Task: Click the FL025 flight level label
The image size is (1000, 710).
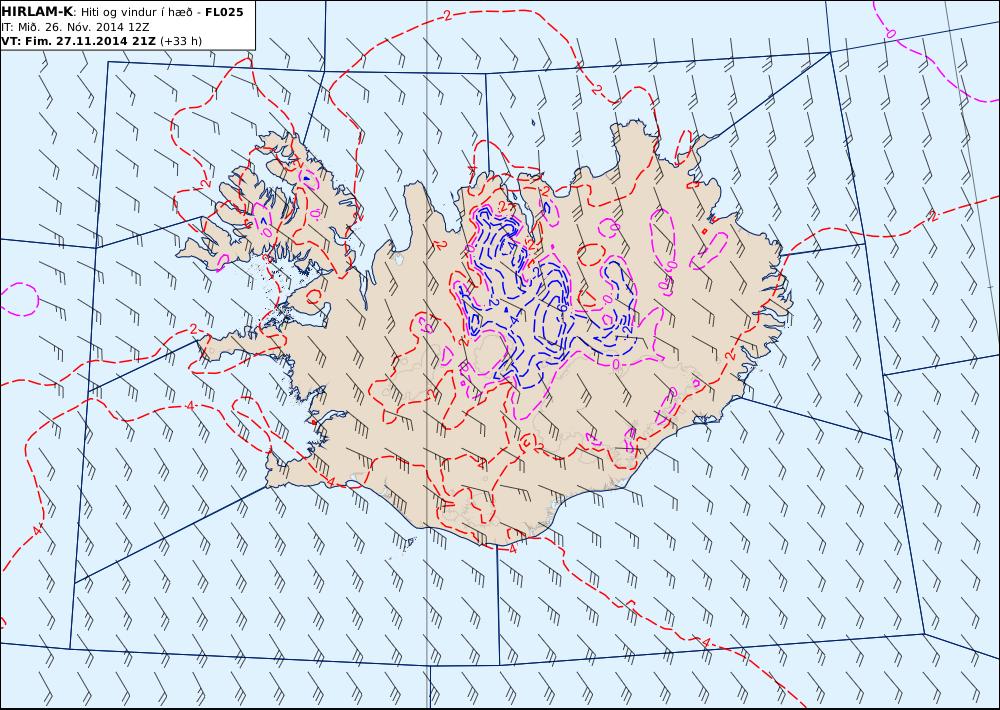Action: 224,12
